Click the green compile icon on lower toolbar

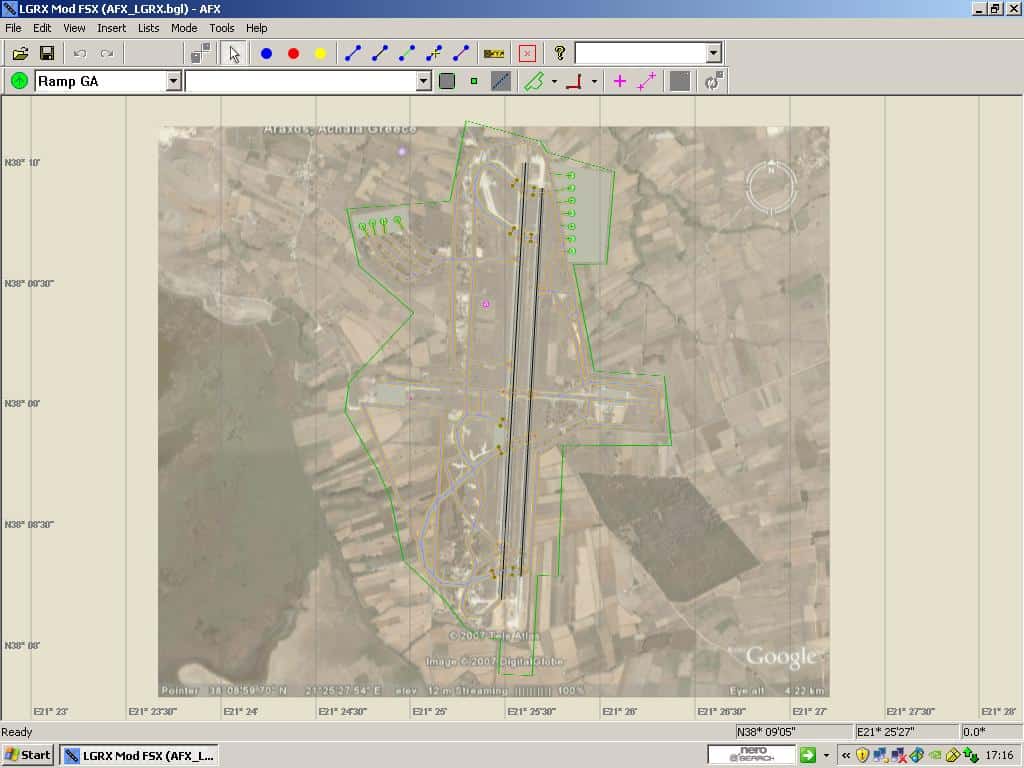pos(18,81)
